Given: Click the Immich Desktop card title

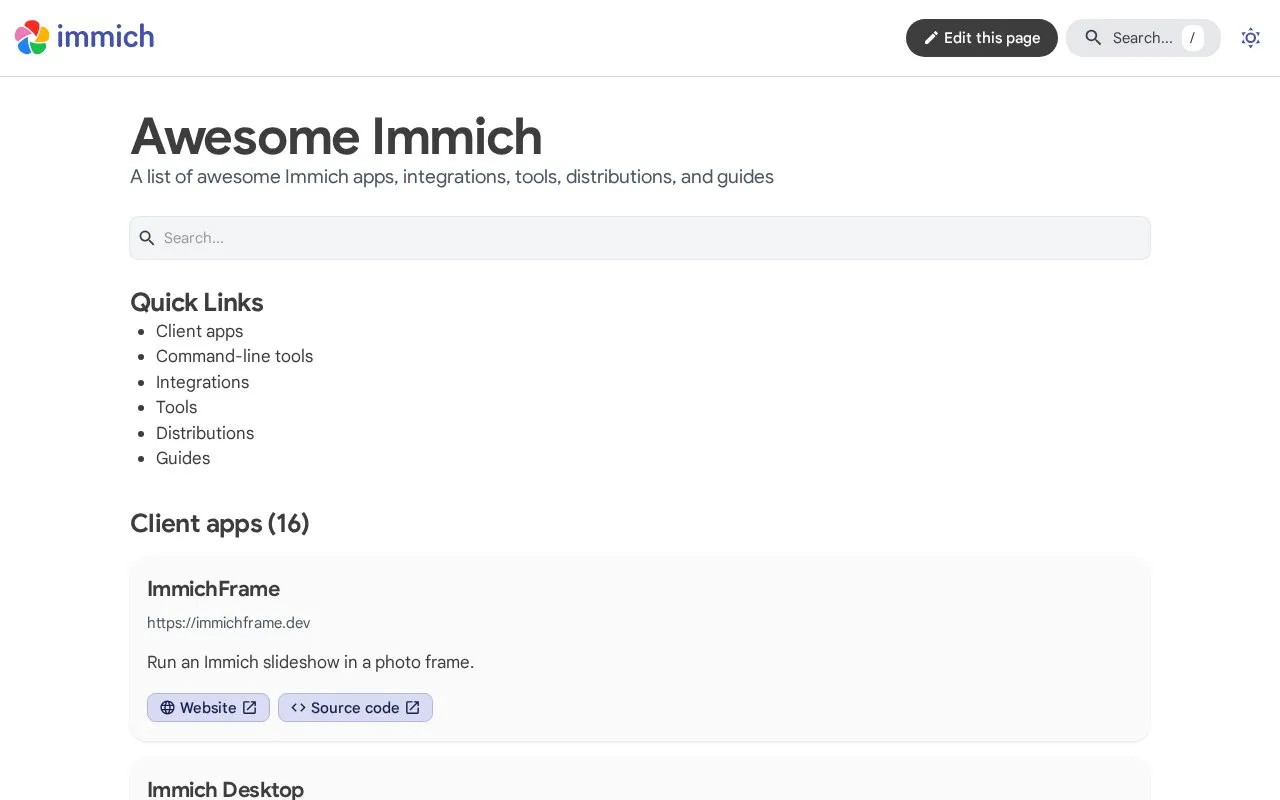Looking at the screenshot, I should click(x=225, y=789).
